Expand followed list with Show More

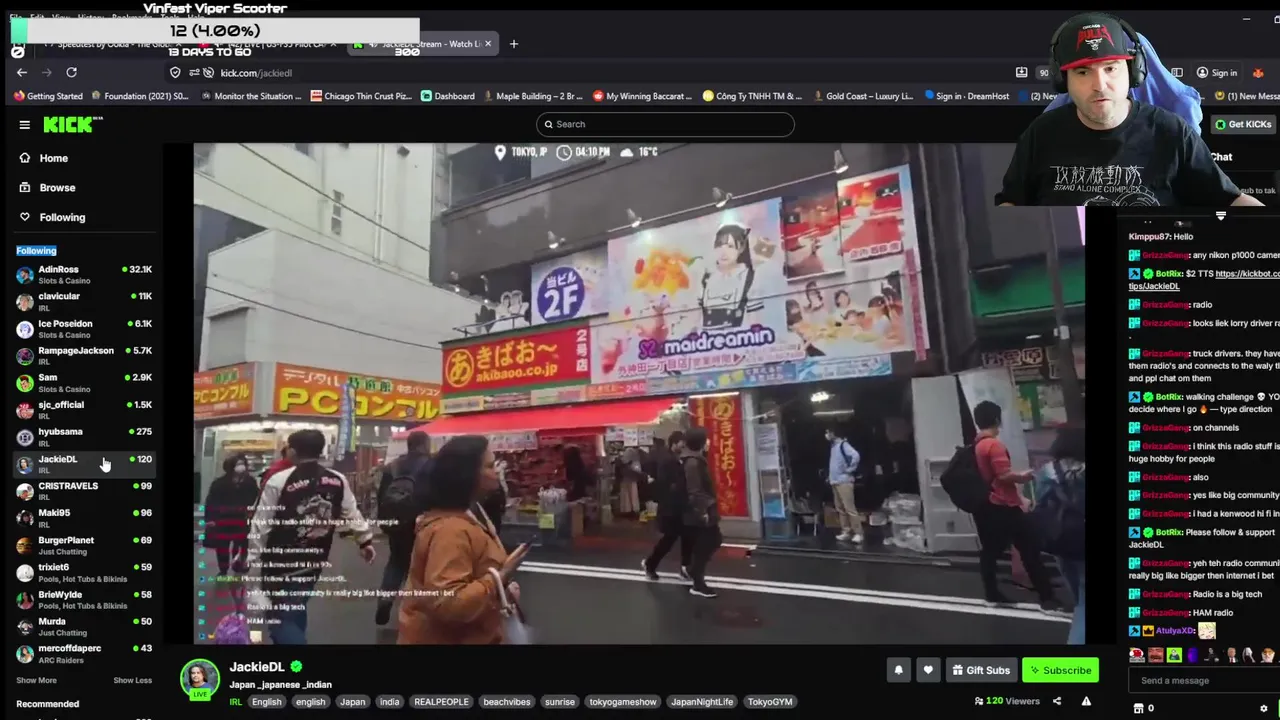36,680
